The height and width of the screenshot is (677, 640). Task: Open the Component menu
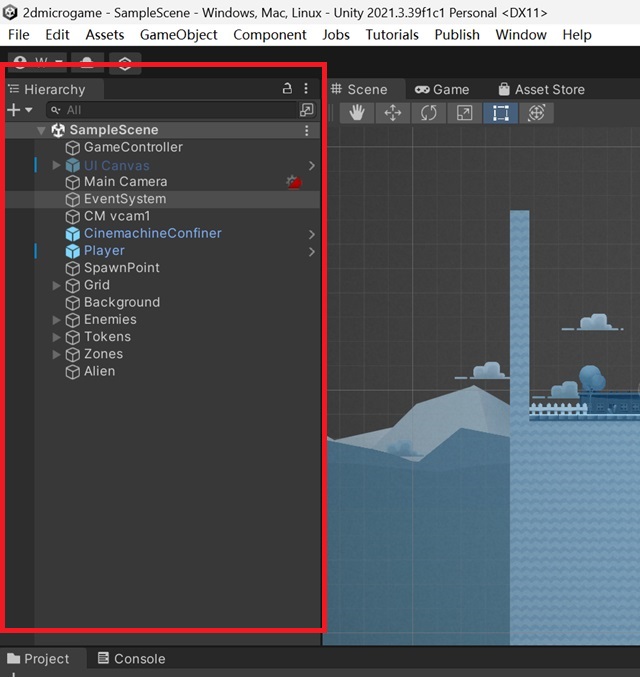pyautogui.click(x=270, y=35)
